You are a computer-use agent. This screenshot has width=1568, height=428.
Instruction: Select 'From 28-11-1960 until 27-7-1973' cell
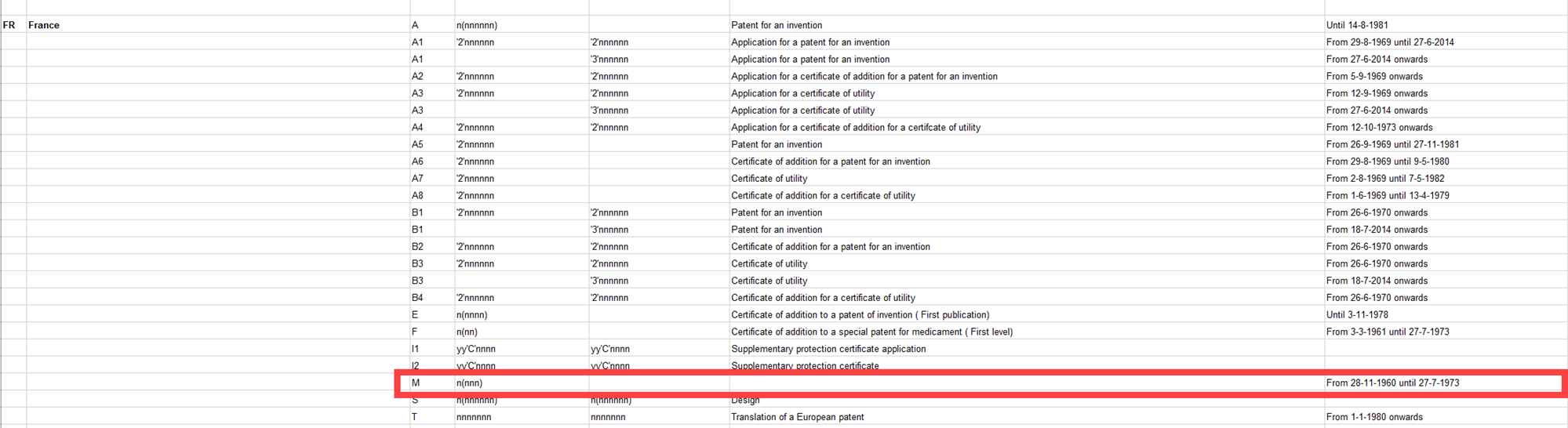point(1392,383)
